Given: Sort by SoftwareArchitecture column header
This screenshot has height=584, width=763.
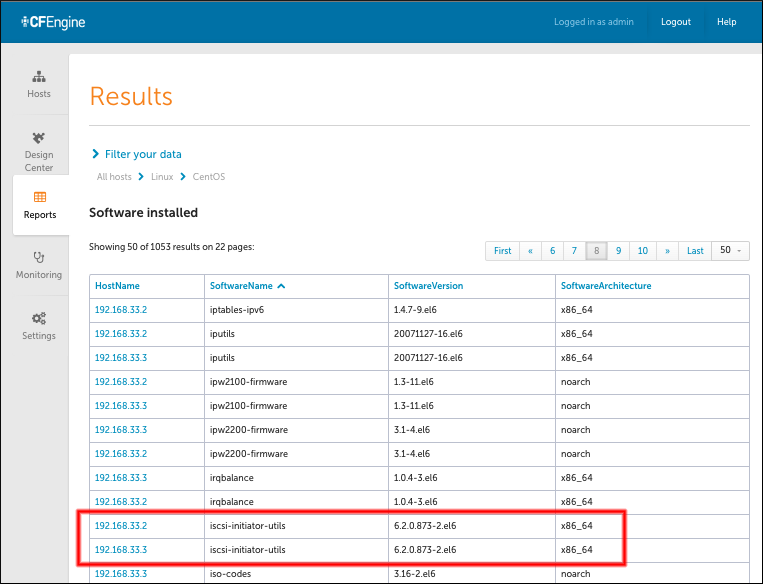Looking at the screenshot, I should tap(606, 286).
